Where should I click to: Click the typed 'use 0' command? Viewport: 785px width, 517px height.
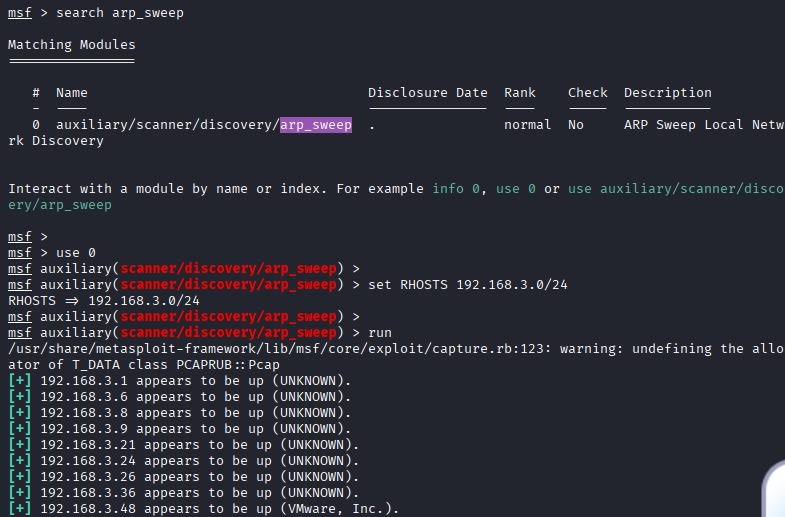pyautogui.click(x=76, y=253)
